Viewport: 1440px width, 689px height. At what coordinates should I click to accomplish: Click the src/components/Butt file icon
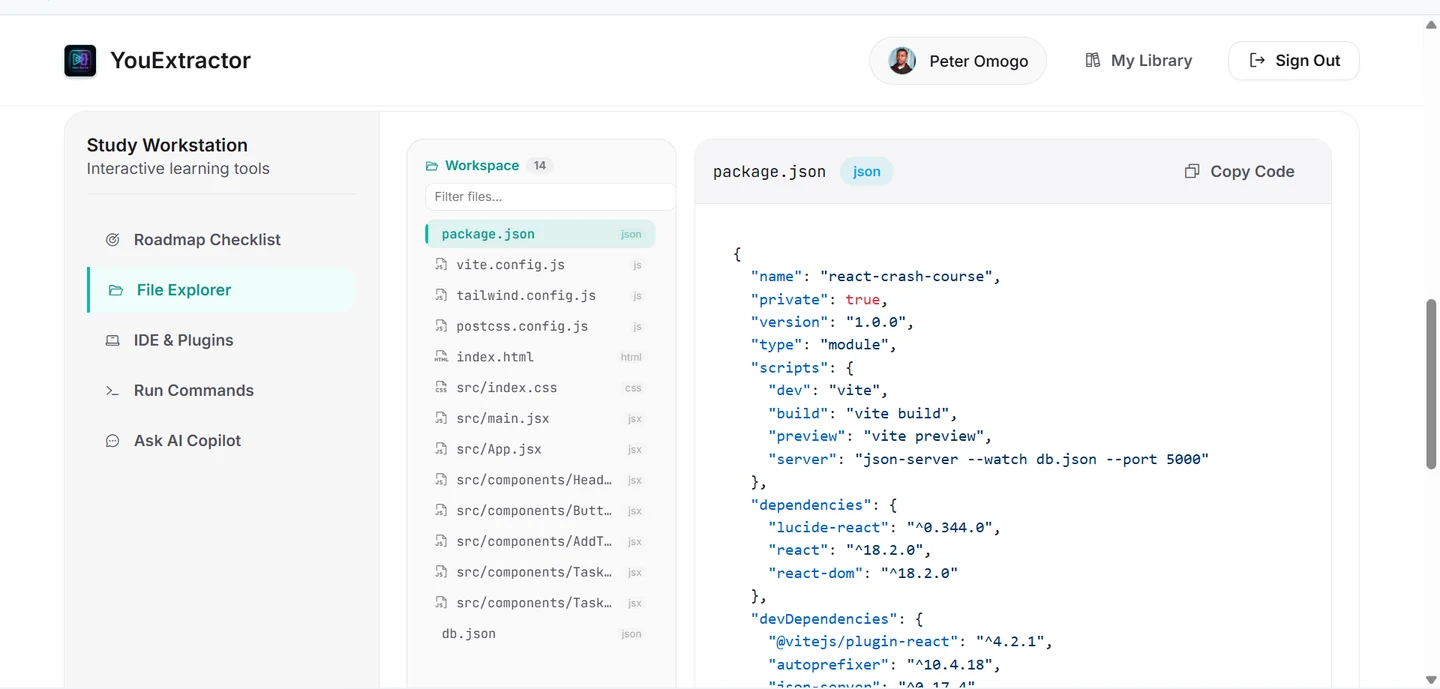coord(441,511)
